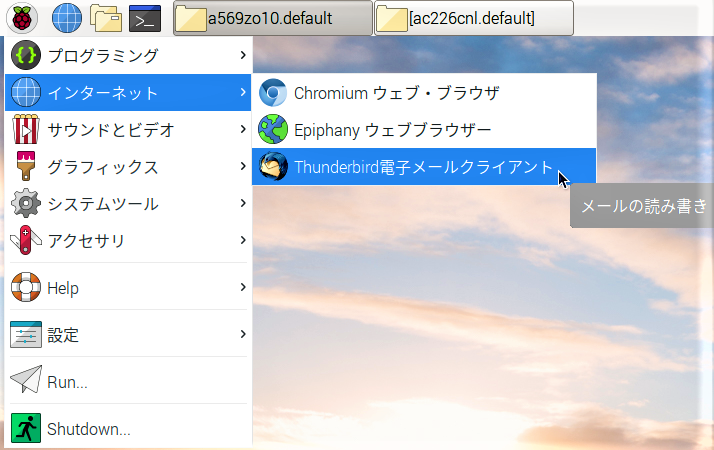Click the 設定 sliders icon
Image resolution: width=714 pixels, height=450 pixels.
point(26,334)
